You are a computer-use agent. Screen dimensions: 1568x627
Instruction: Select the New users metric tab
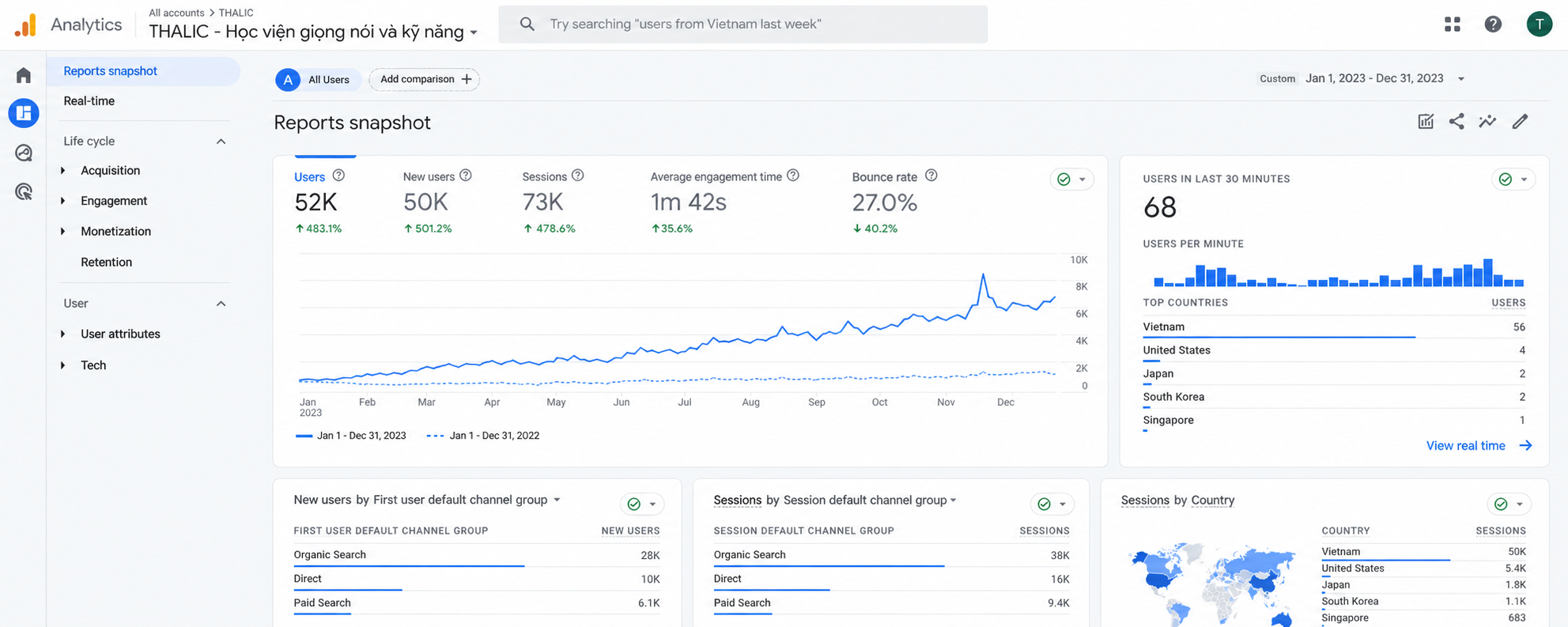pos(437,202)
